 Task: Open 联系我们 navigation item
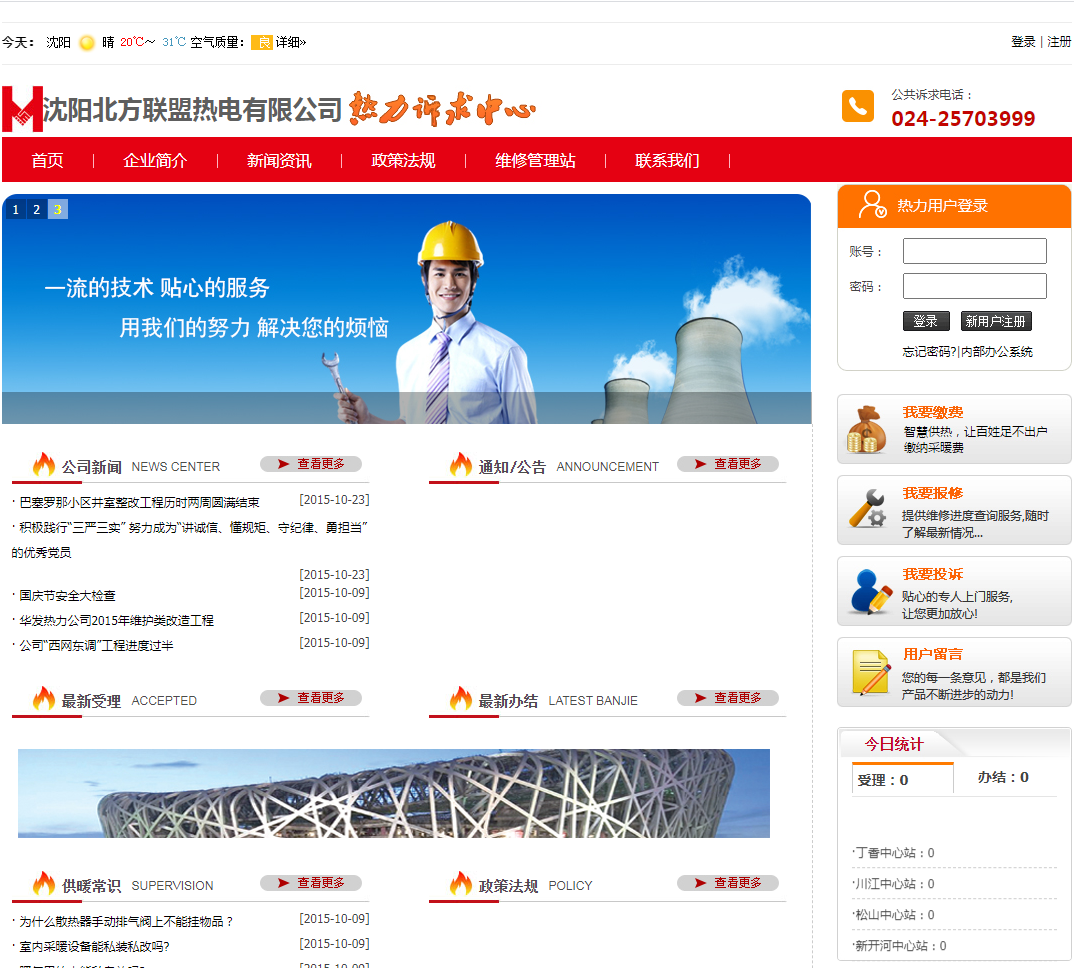[667, 160]
